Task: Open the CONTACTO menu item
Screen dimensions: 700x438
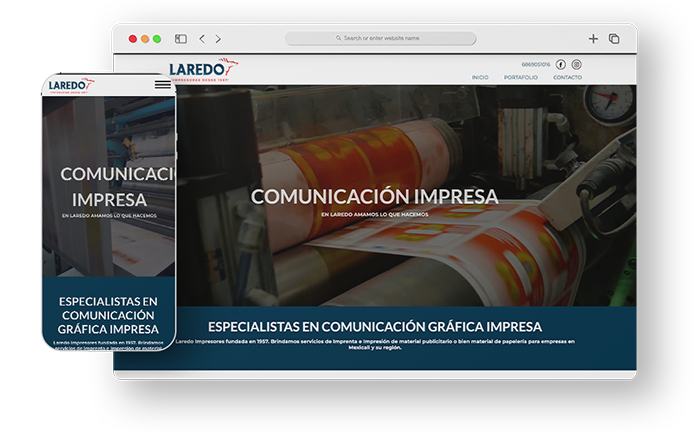Action: (567, 77)
